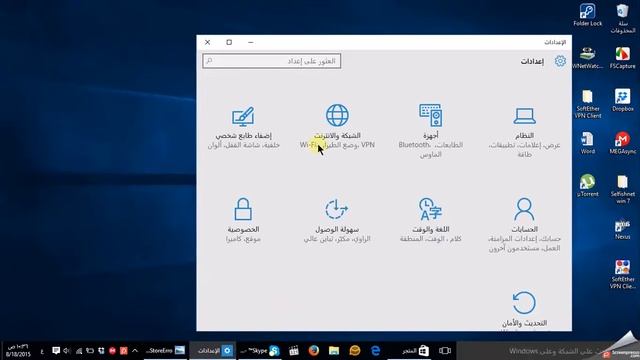Open Microsoft Edge from the taskbar

point(376,351)
